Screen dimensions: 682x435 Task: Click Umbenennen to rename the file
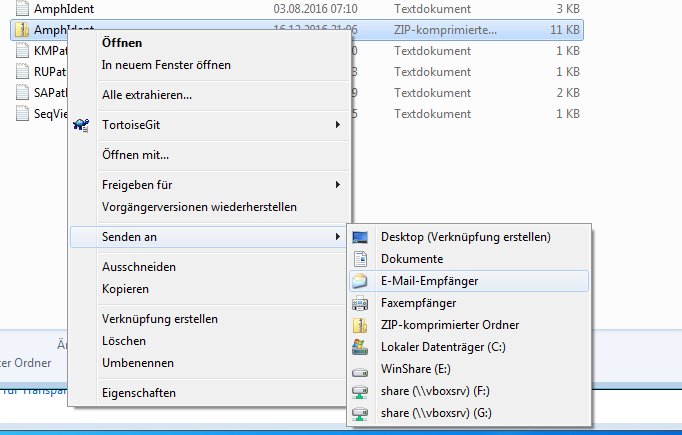(x=138, y=363)
